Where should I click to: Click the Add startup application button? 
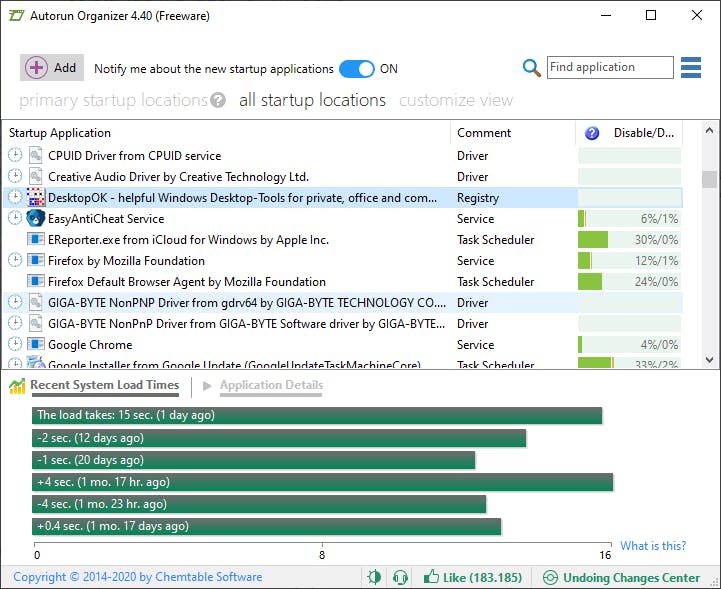(52, 68)
